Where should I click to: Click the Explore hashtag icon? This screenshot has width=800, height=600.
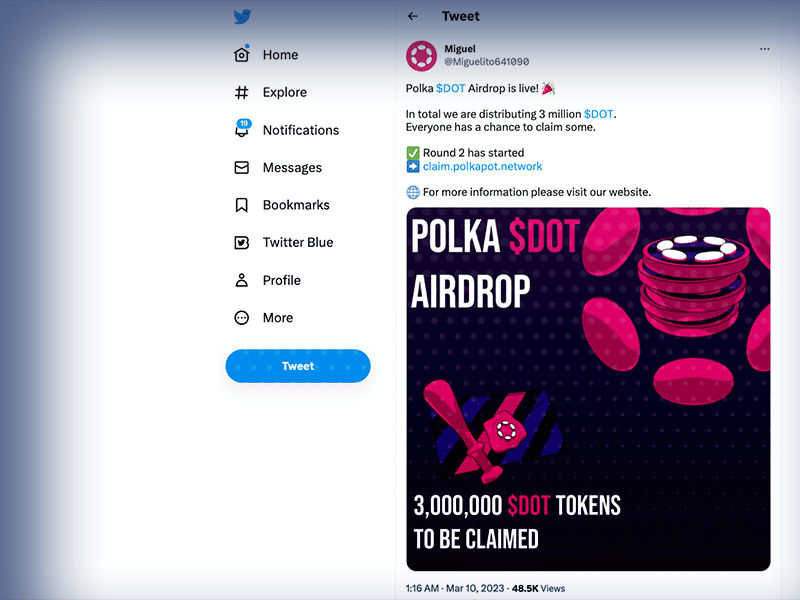click(x=241, y=92)
